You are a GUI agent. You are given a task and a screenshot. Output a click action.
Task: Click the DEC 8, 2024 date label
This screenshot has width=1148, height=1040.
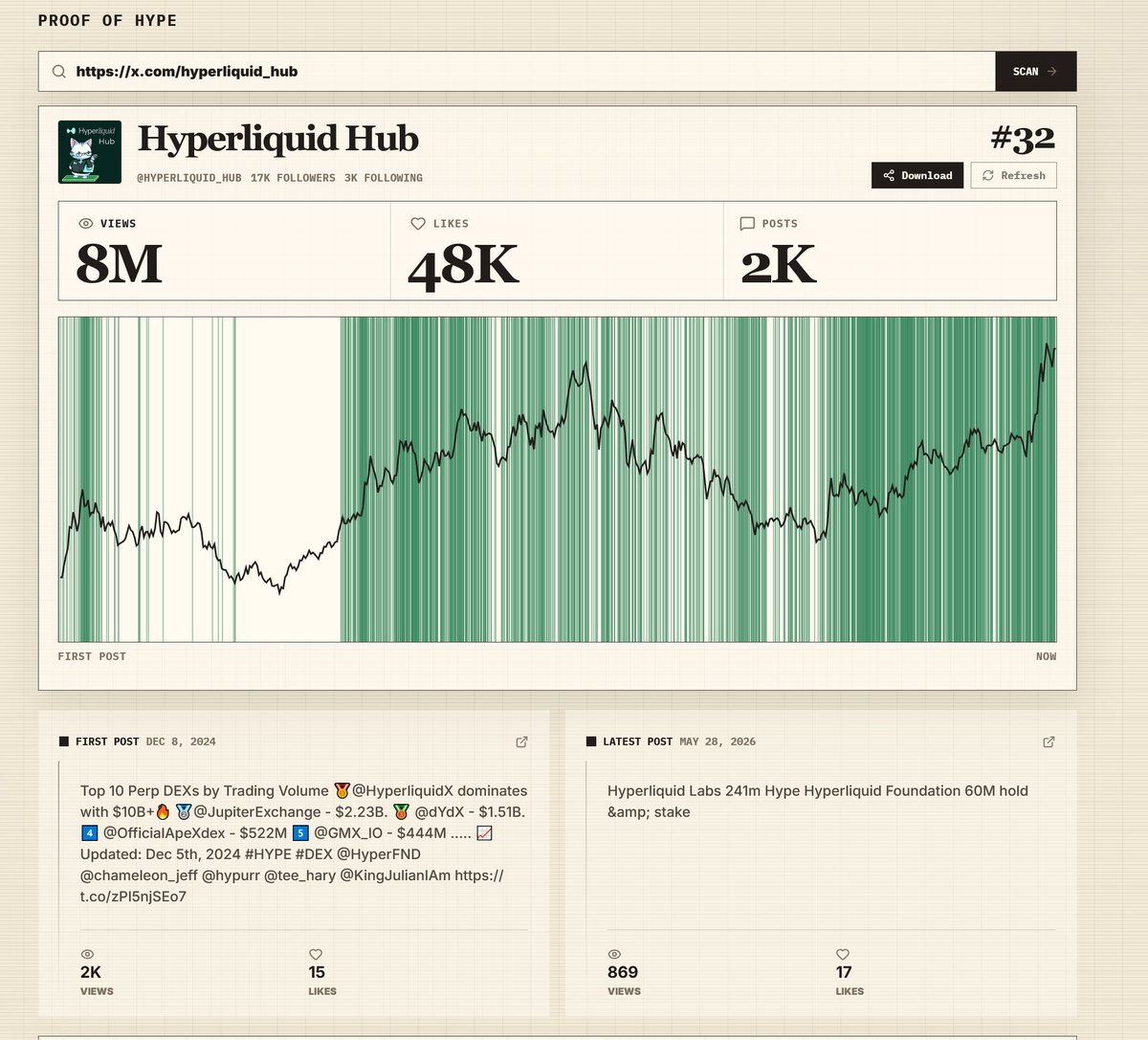[181, 741]
